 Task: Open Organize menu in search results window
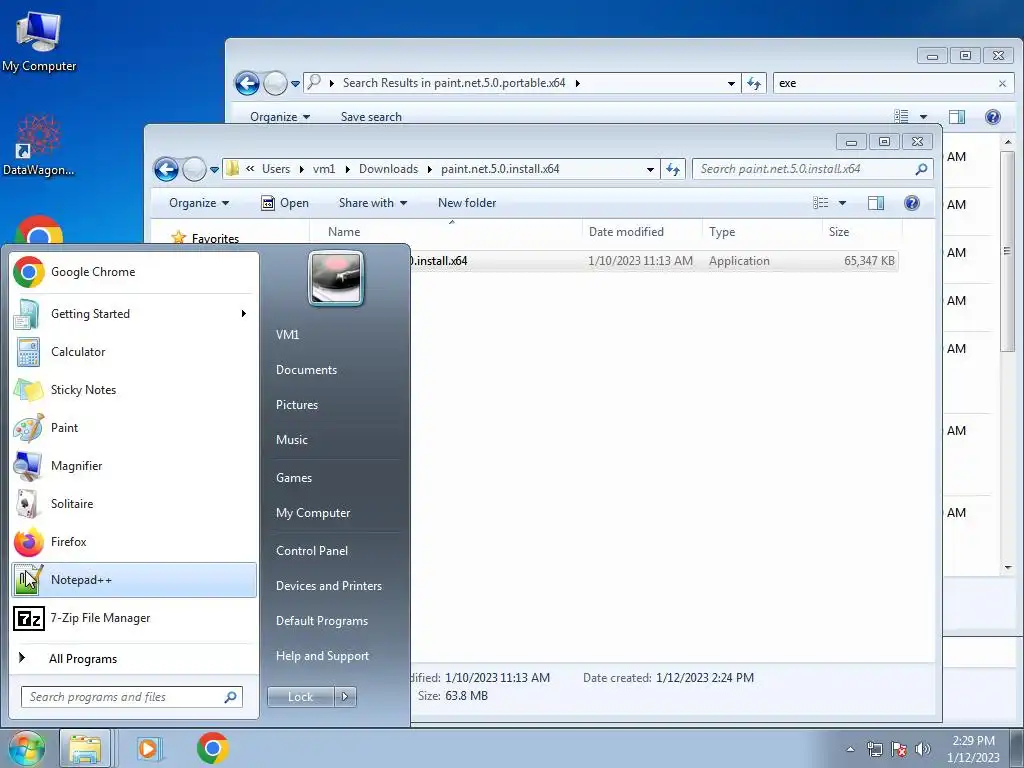pos(280,117)
